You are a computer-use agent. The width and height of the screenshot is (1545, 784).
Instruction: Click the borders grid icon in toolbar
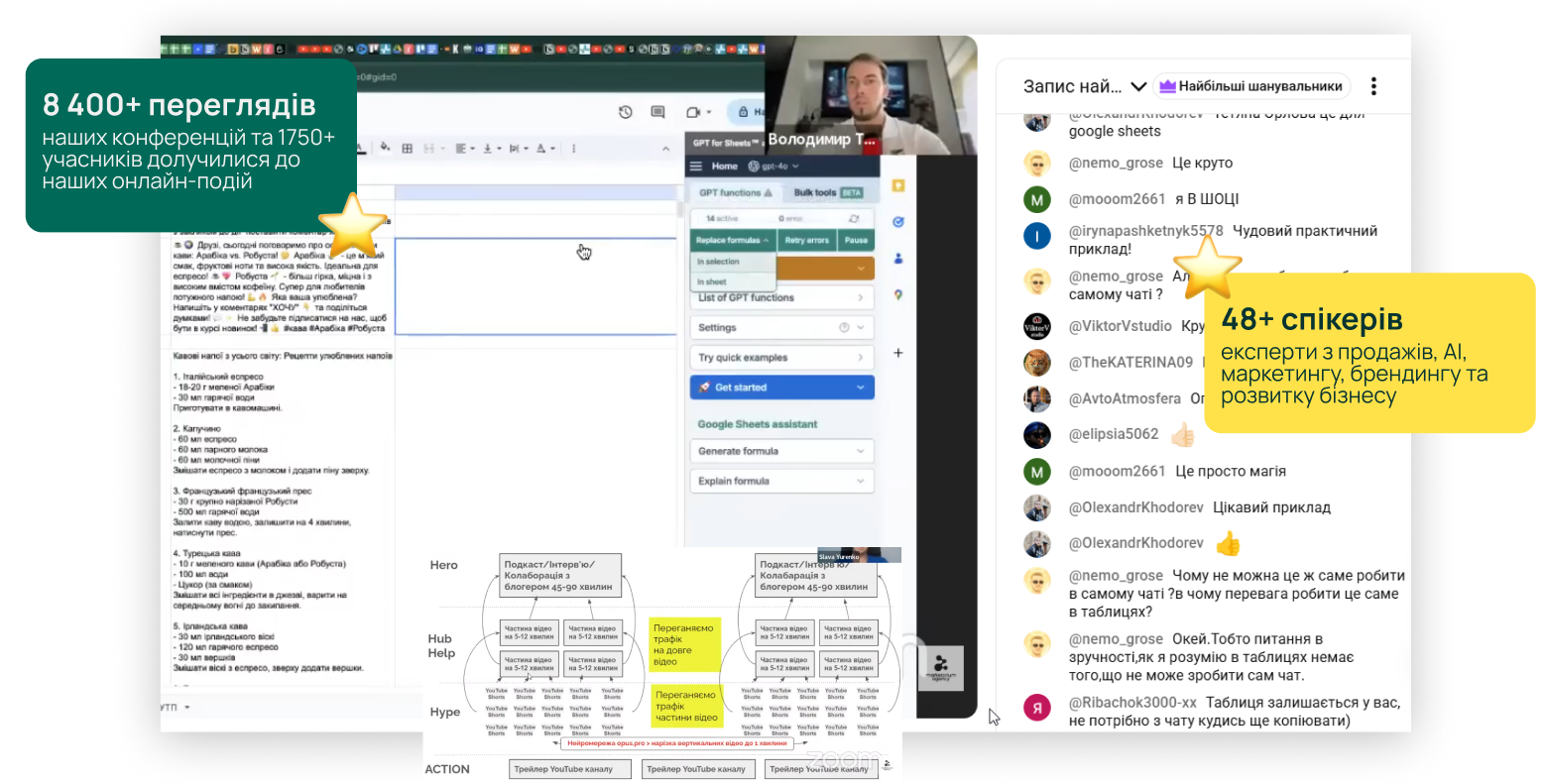click(407, 149)
